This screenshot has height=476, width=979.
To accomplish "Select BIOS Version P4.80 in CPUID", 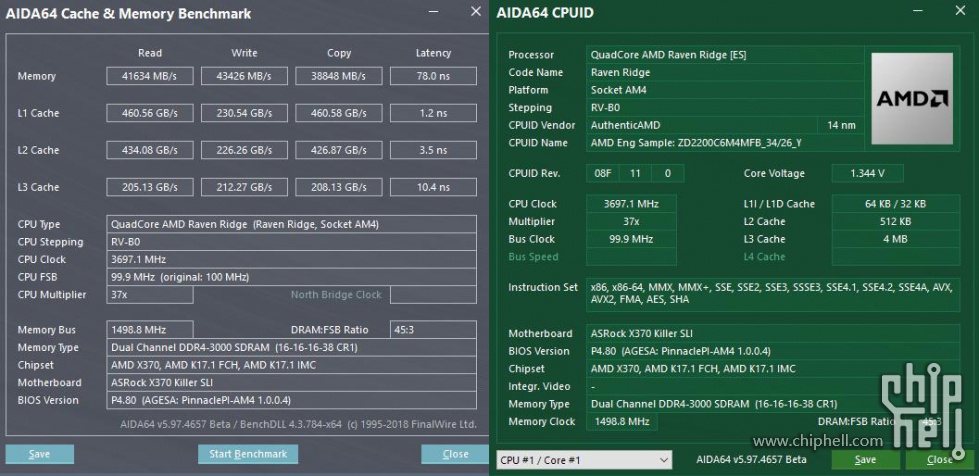I will point(773,351).
